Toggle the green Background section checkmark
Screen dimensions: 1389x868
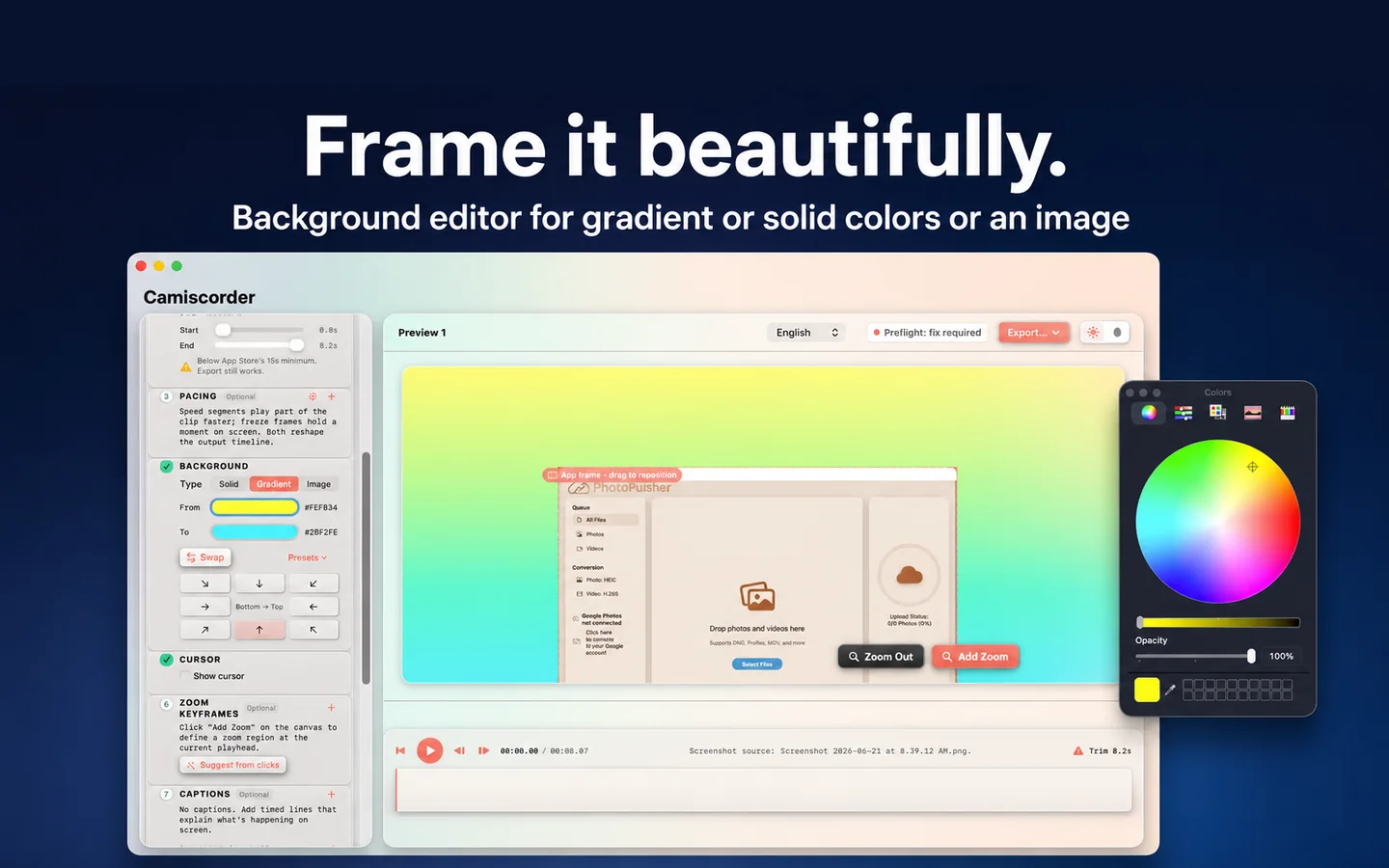tap(167, 466)
